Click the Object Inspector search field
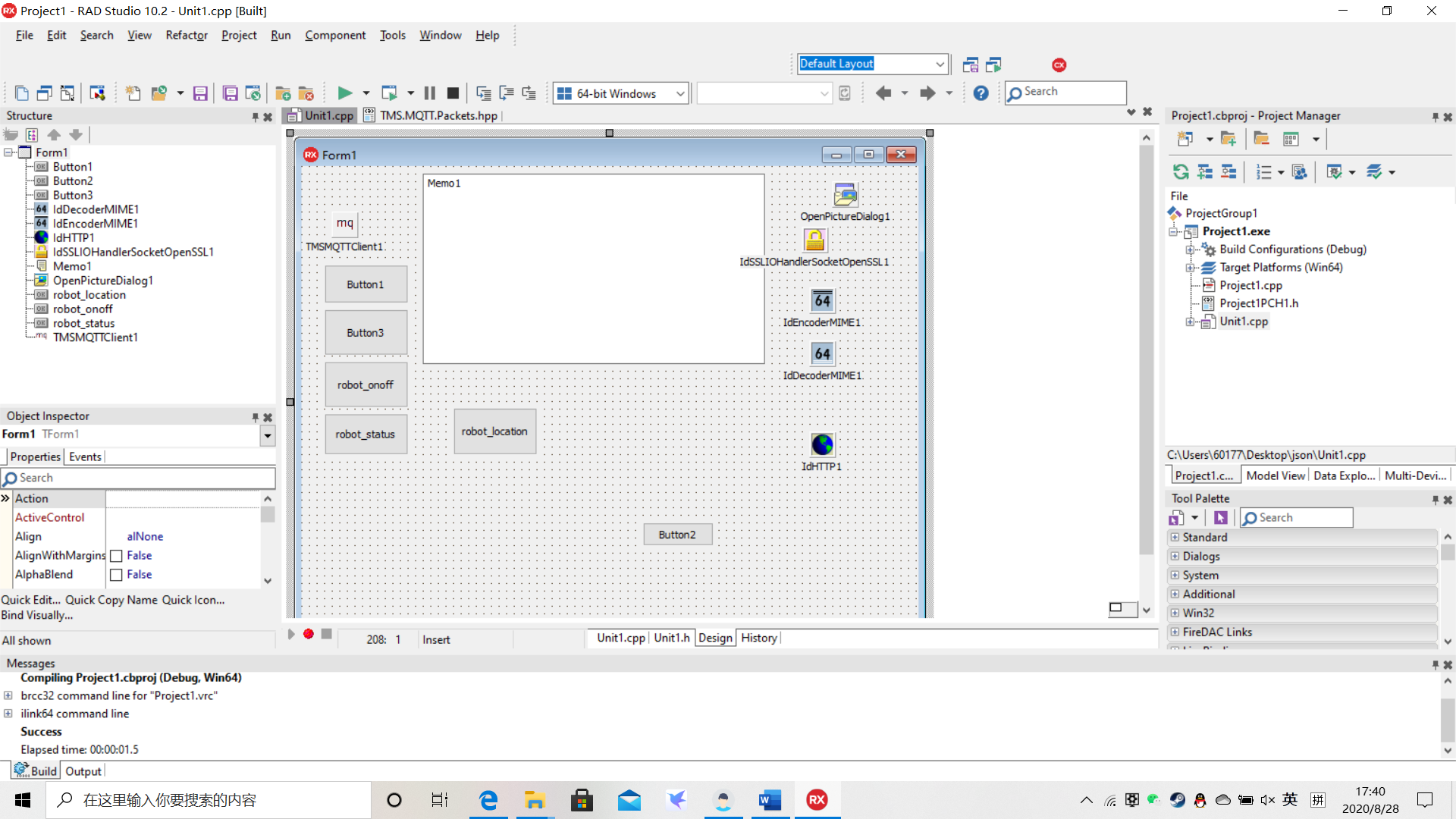1456x819 pixels. click(x=138, y=478)
